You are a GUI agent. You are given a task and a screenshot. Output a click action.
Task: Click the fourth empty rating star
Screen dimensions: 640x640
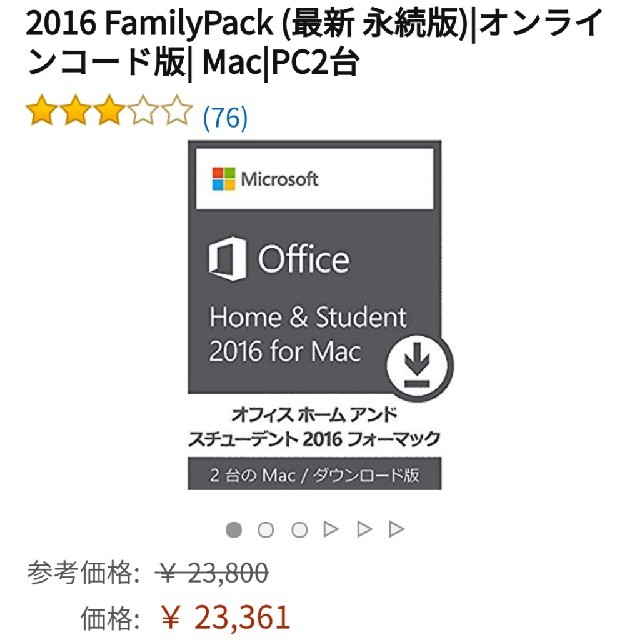(x=143, y=110)
